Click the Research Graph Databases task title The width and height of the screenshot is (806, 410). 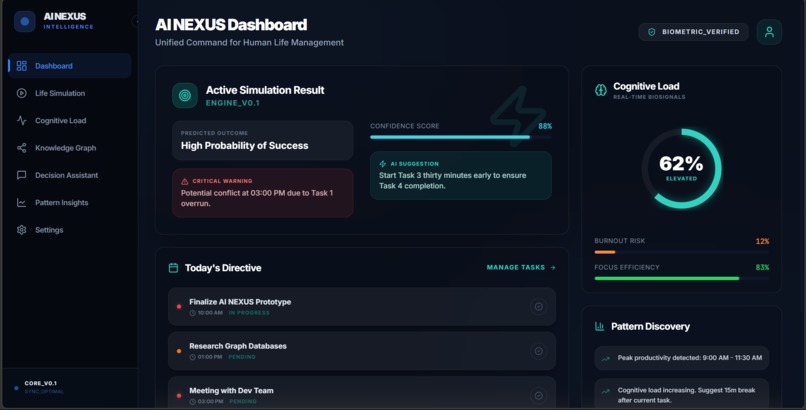238,346
